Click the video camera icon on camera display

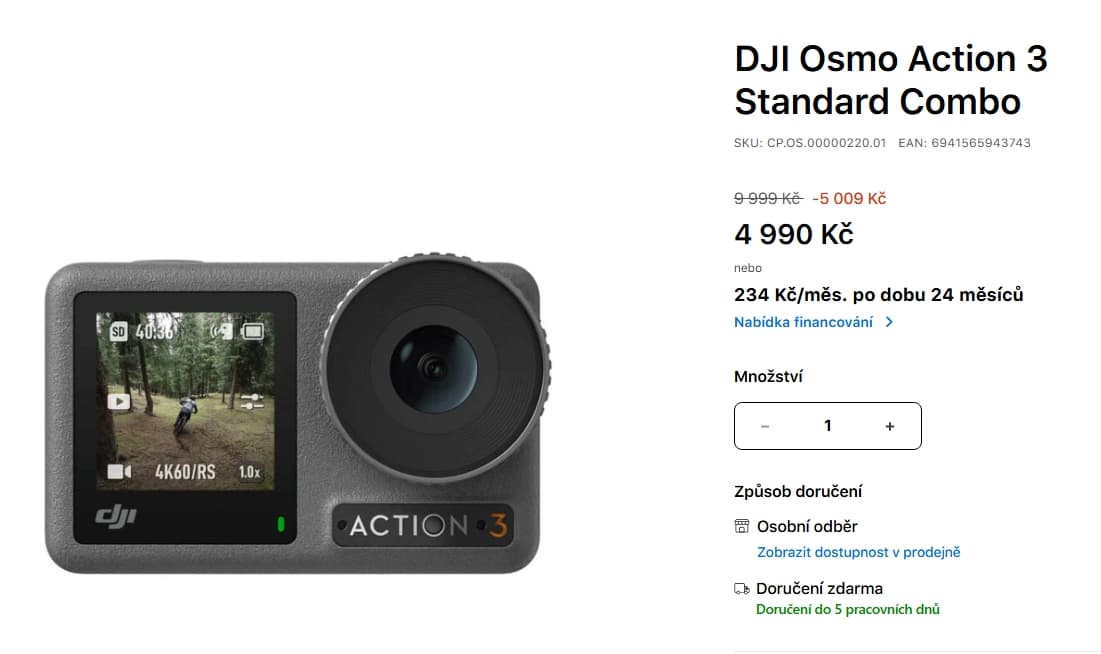click(119, 471)
